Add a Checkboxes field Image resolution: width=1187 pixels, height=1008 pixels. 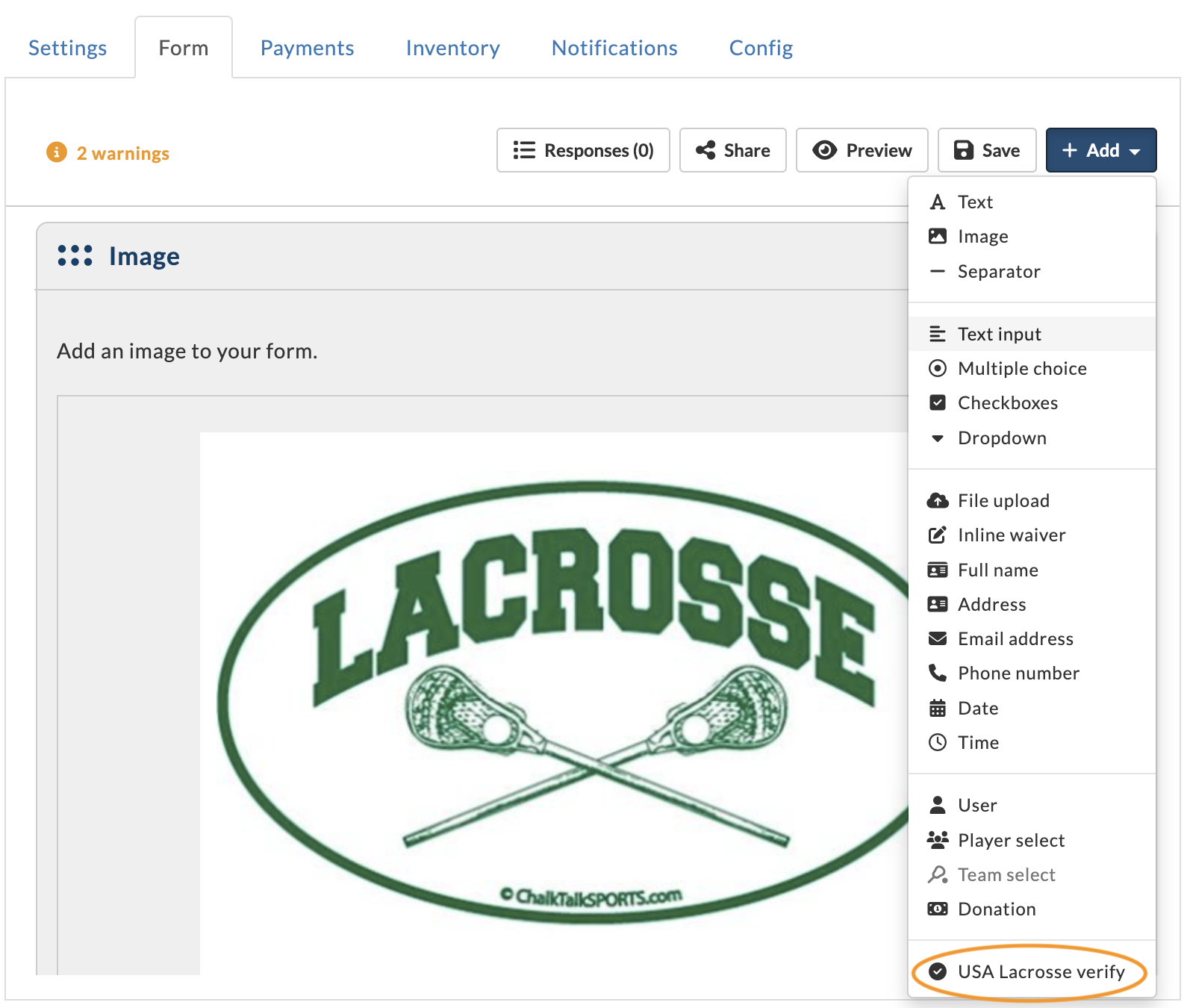pyautogui.click(x=1032, y=402)
